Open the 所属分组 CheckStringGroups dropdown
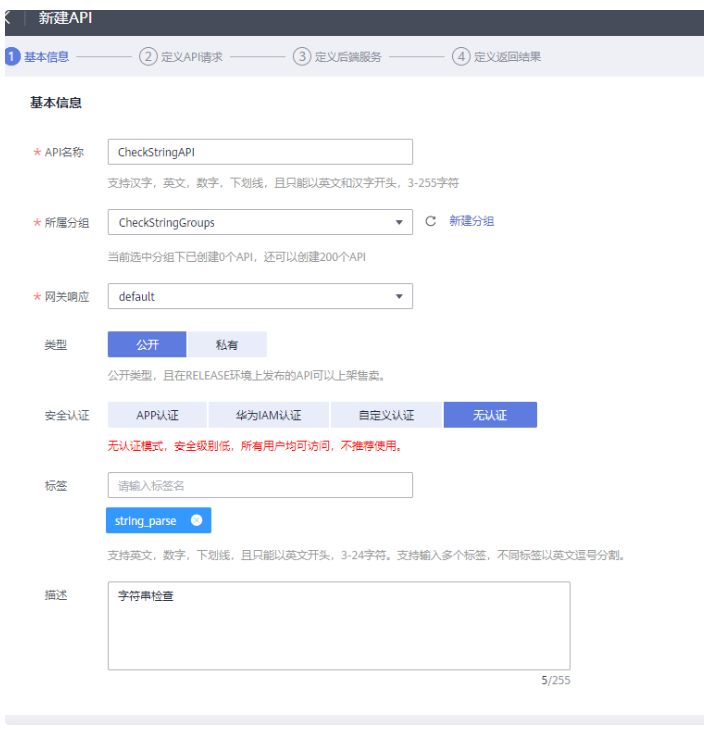The width and height of the screenshot is (704, 729). 260,222
